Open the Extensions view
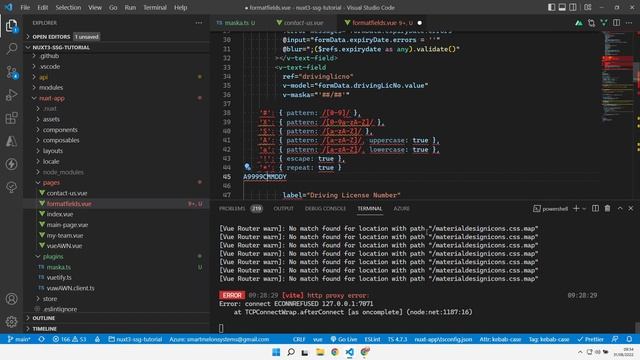640x360 pixels. tap(11, 118)
